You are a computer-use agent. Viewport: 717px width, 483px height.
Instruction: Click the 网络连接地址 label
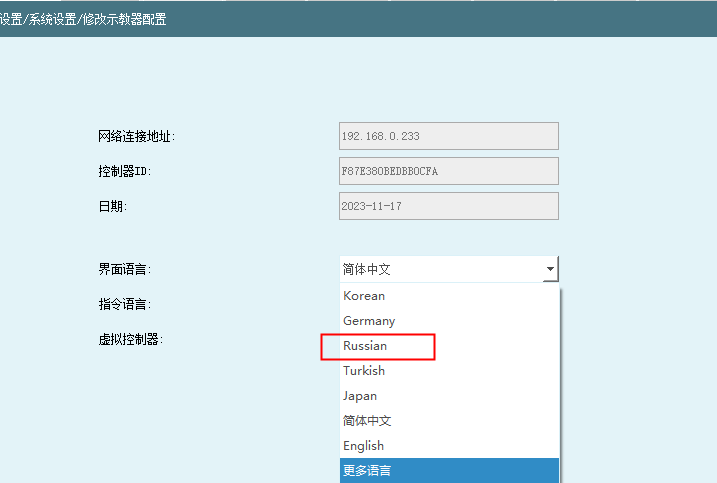pos(136,136)
